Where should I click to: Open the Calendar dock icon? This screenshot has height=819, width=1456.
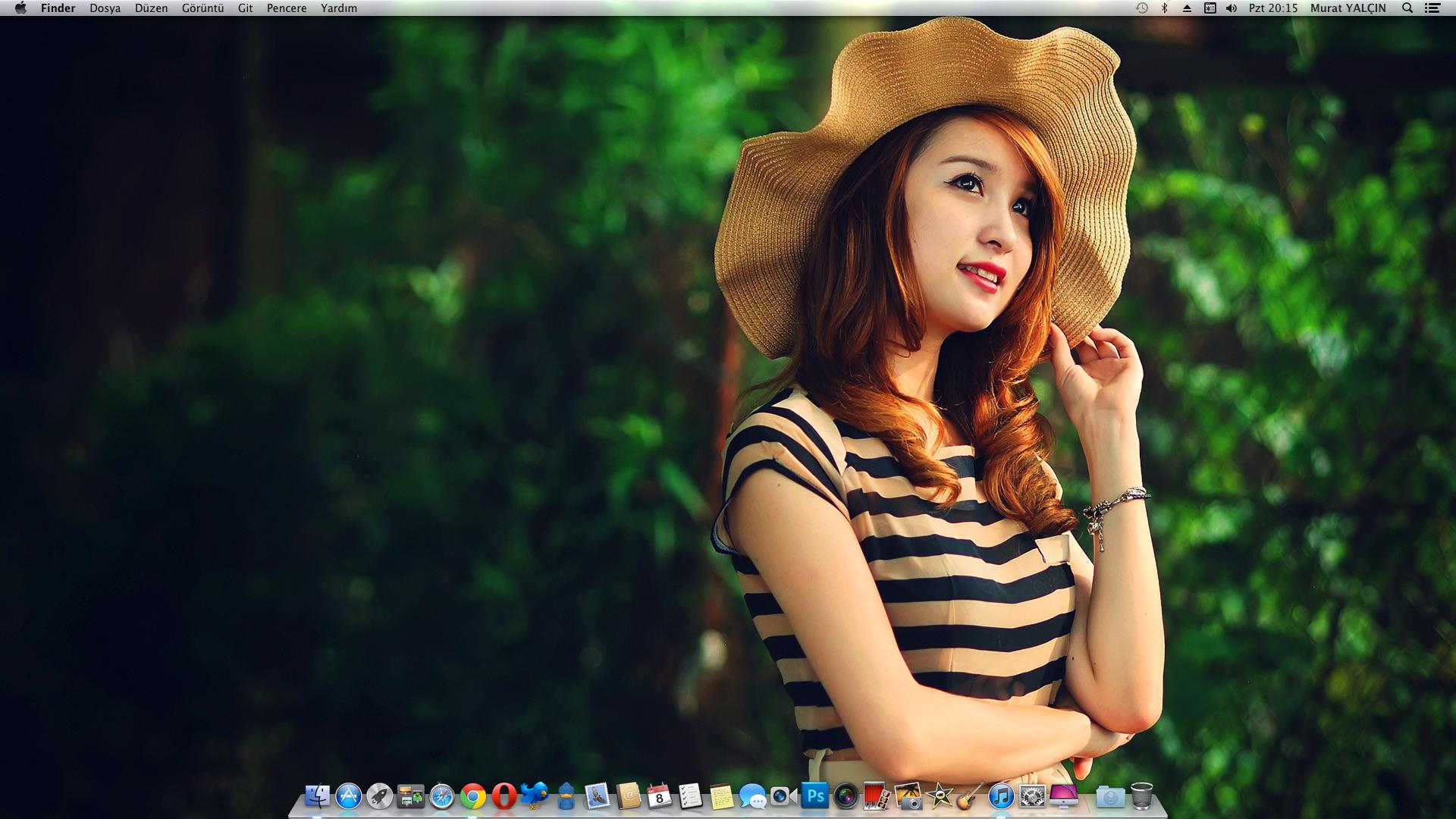pyautogui.click(x=660, y=796)
